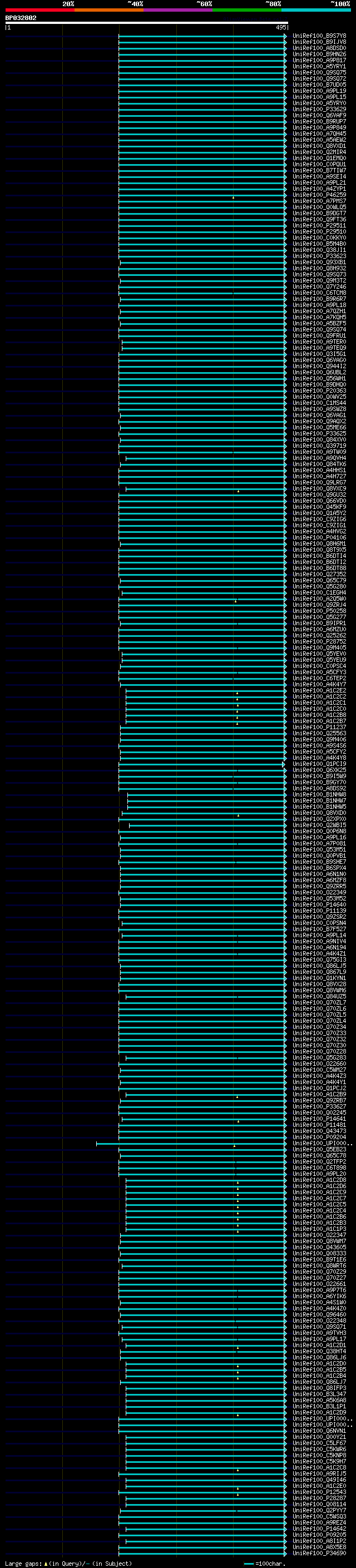This screenshot has height=1568, width=356.
Task: Open hit UniRef100_Q9FT36
Action: [x=319, y=220]
